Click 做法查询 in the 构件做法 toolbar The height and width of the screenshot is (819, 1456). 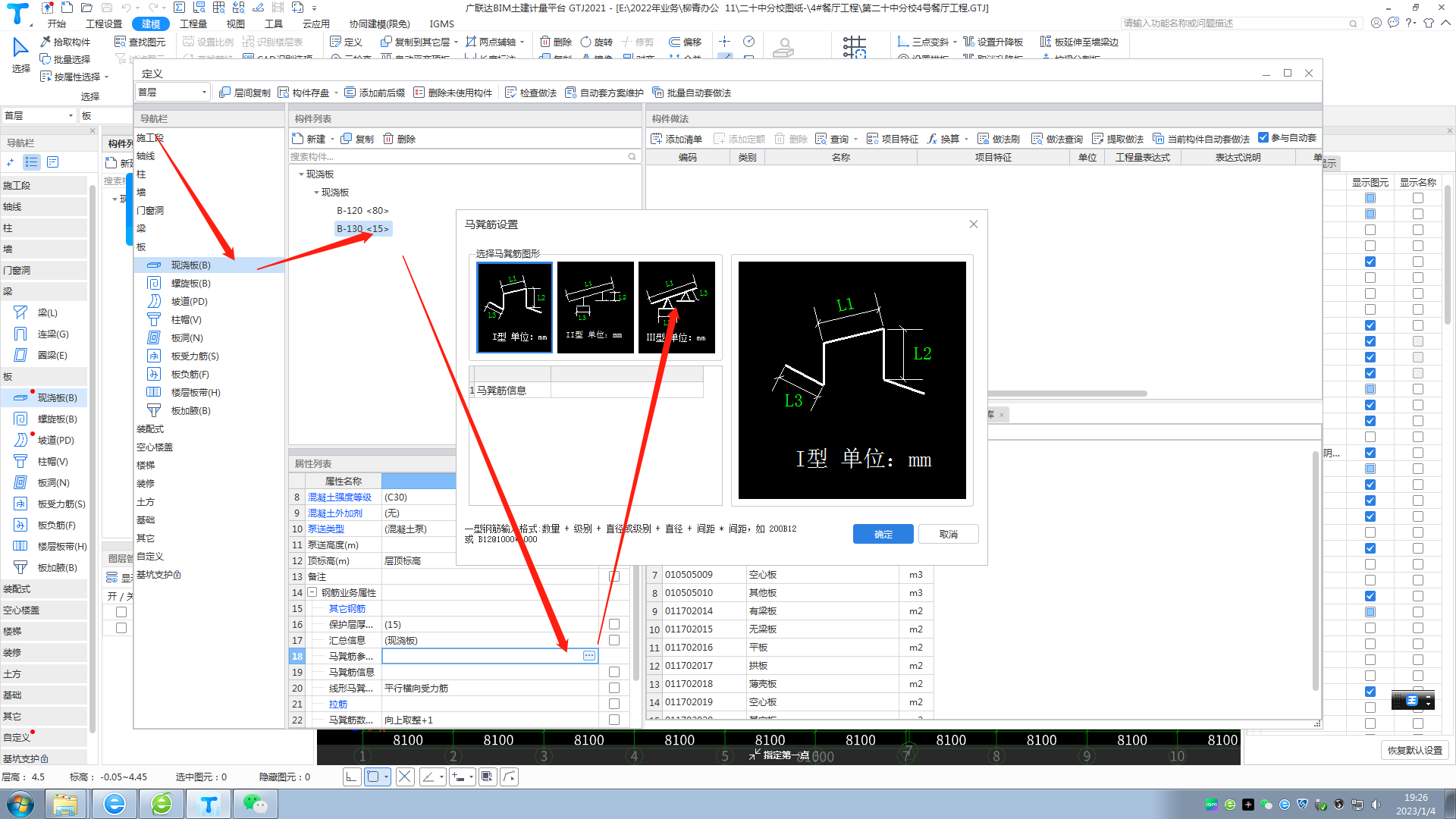coord(1057,139)
